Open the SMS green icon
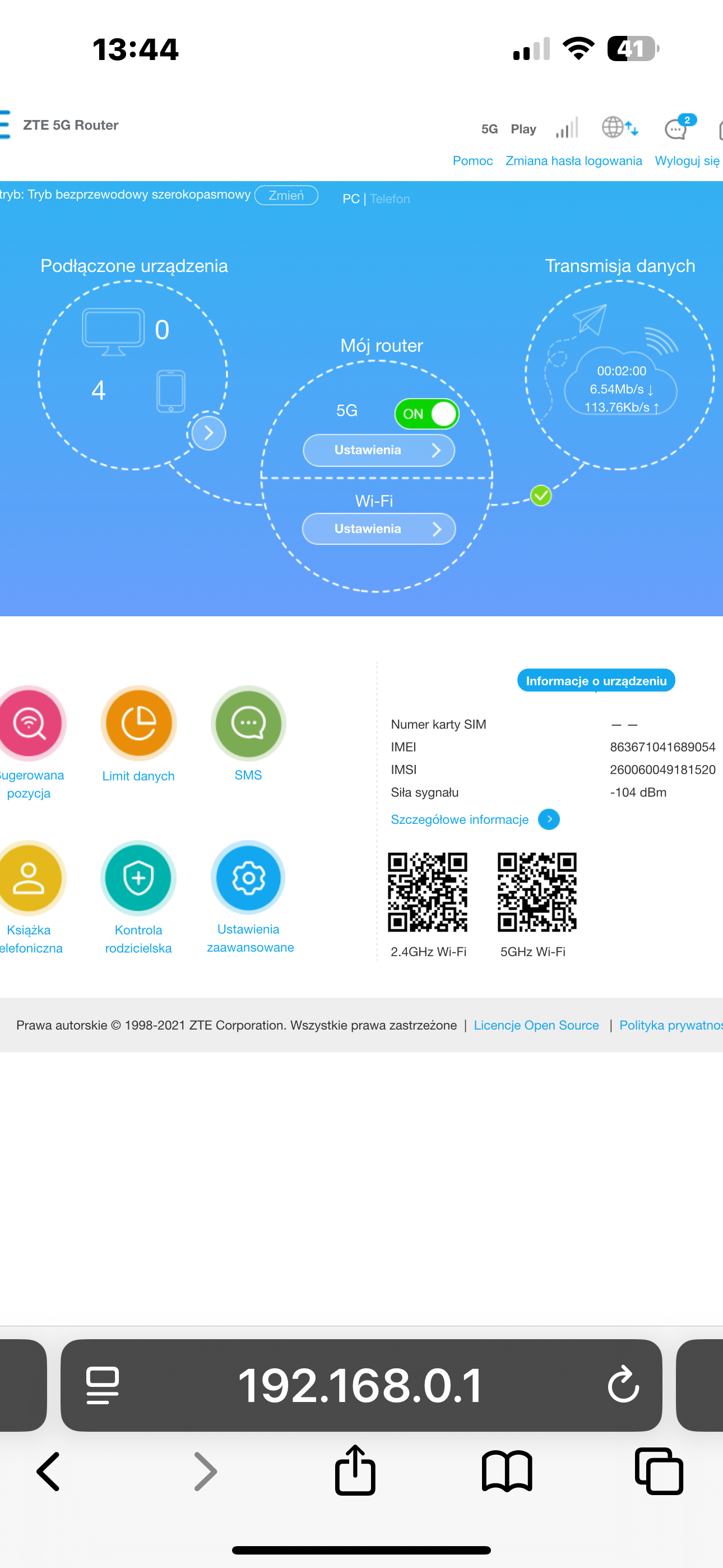This screenshot has width=723, height=1568. tap(248, 722)
